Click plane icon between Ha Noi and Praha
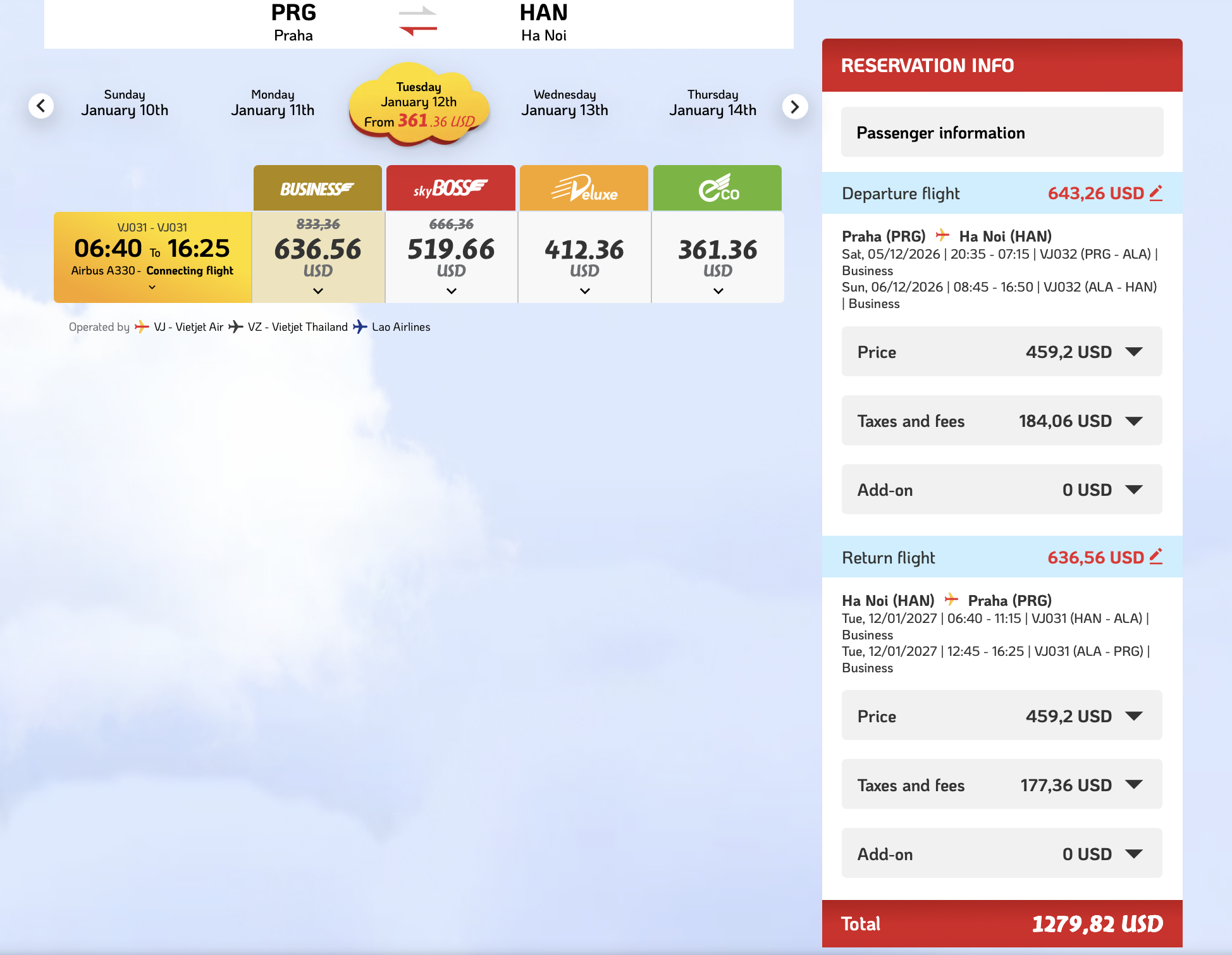Image resolution: width=1232 pixels, height=955 pixels. pos(951,600)
